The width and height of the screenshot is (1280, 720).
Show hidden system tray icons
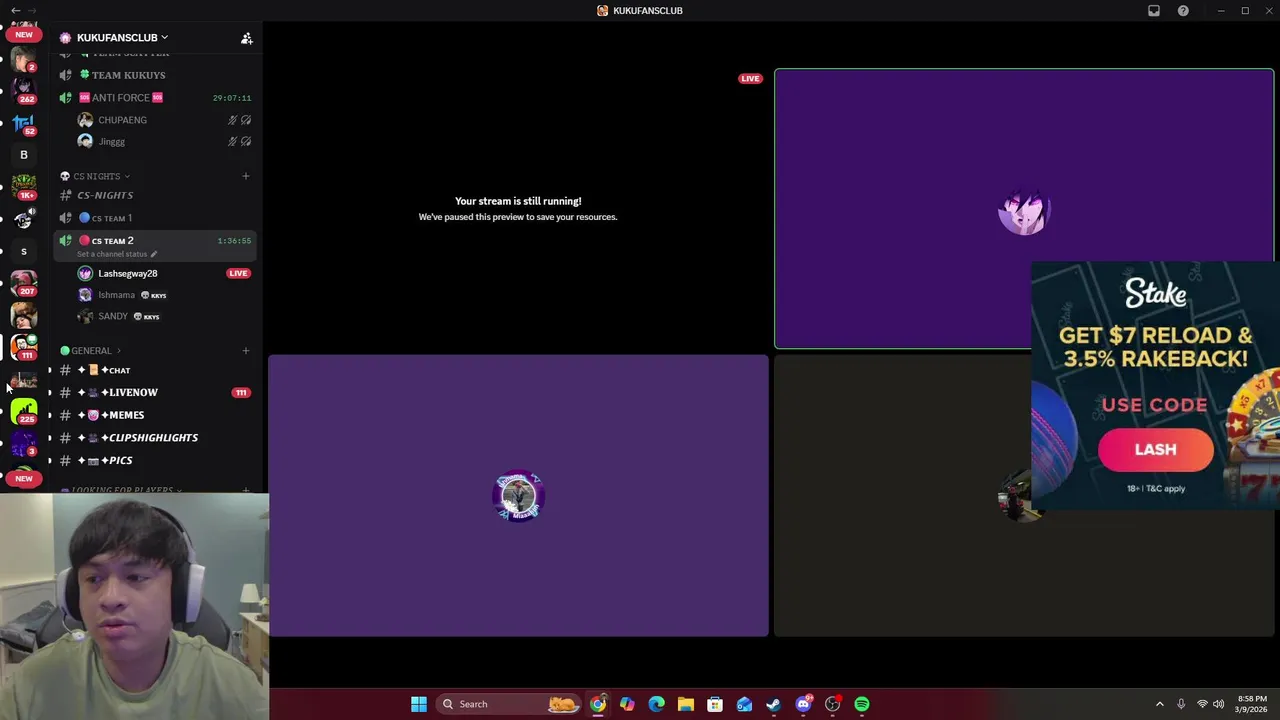click(x=1160, y=704)
